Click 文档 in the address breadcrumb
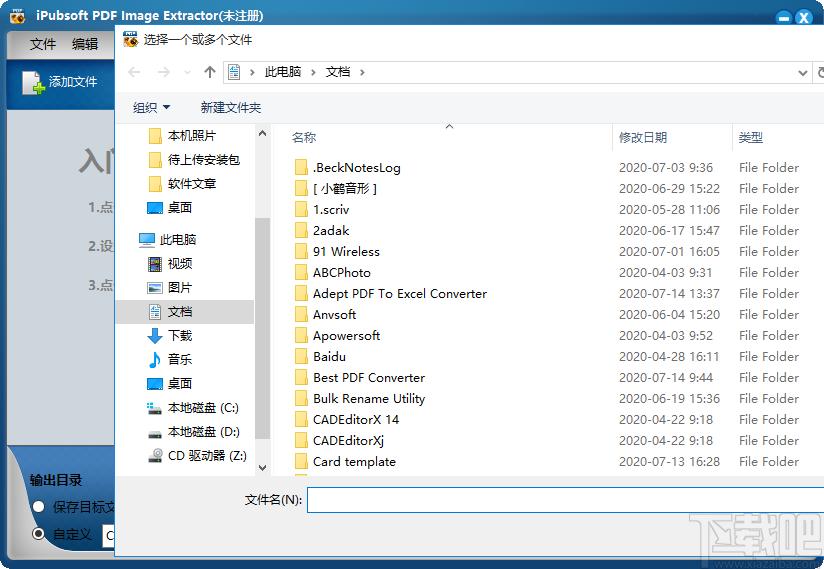The width and height of the screenshot is (824, 569). click(x=337, y=72)
